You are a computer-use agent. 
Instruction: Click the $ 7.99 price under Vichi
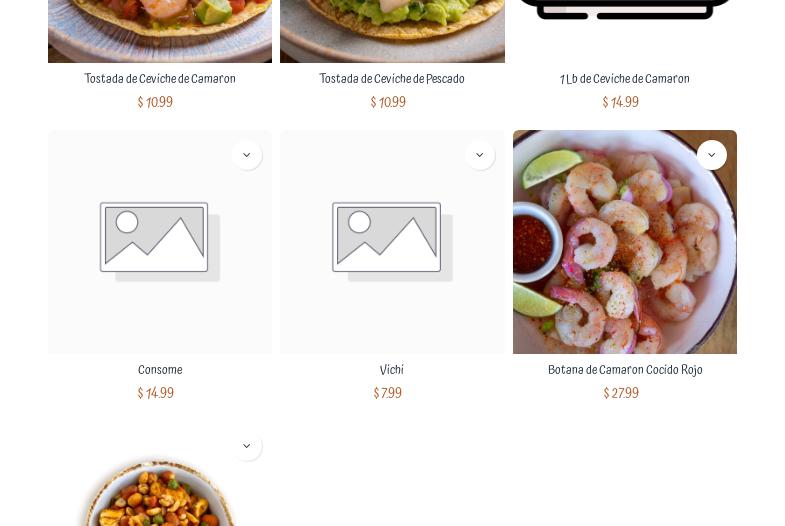click(x=388, y=393)
